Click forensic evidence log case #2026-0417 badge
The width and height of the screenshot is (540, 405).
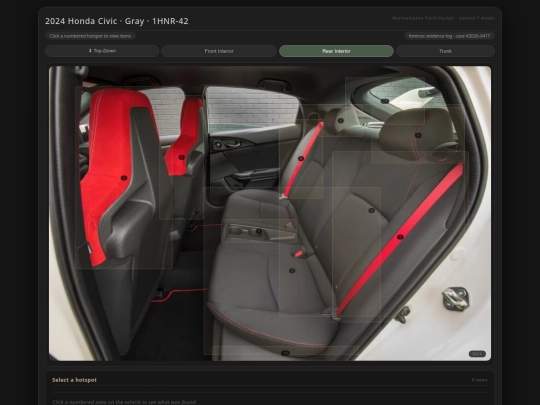[x=449, y=36]
